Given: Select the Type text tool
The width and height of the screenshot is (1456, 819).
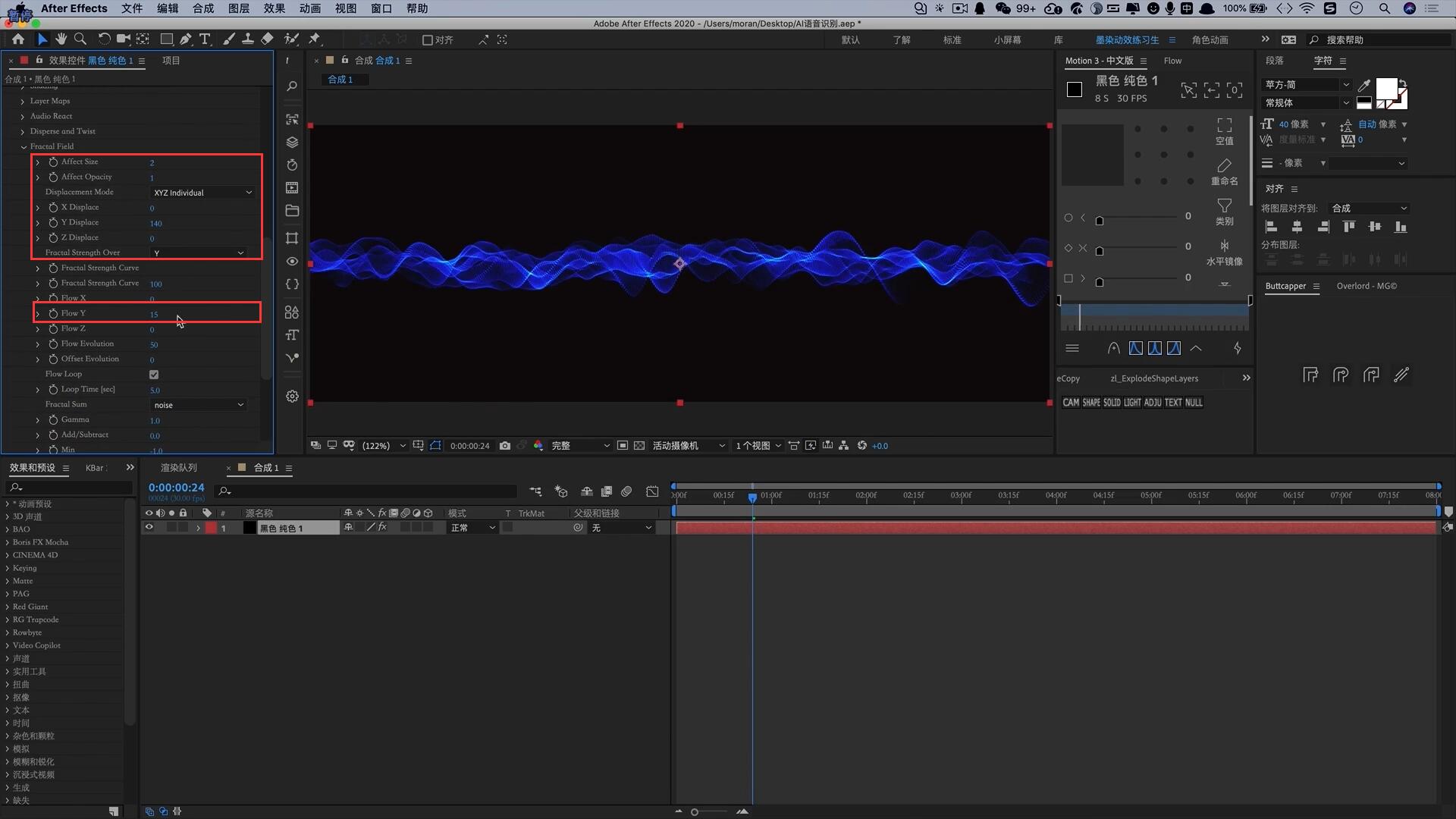Looking at the screenshot, I should [x=205, y=39].
